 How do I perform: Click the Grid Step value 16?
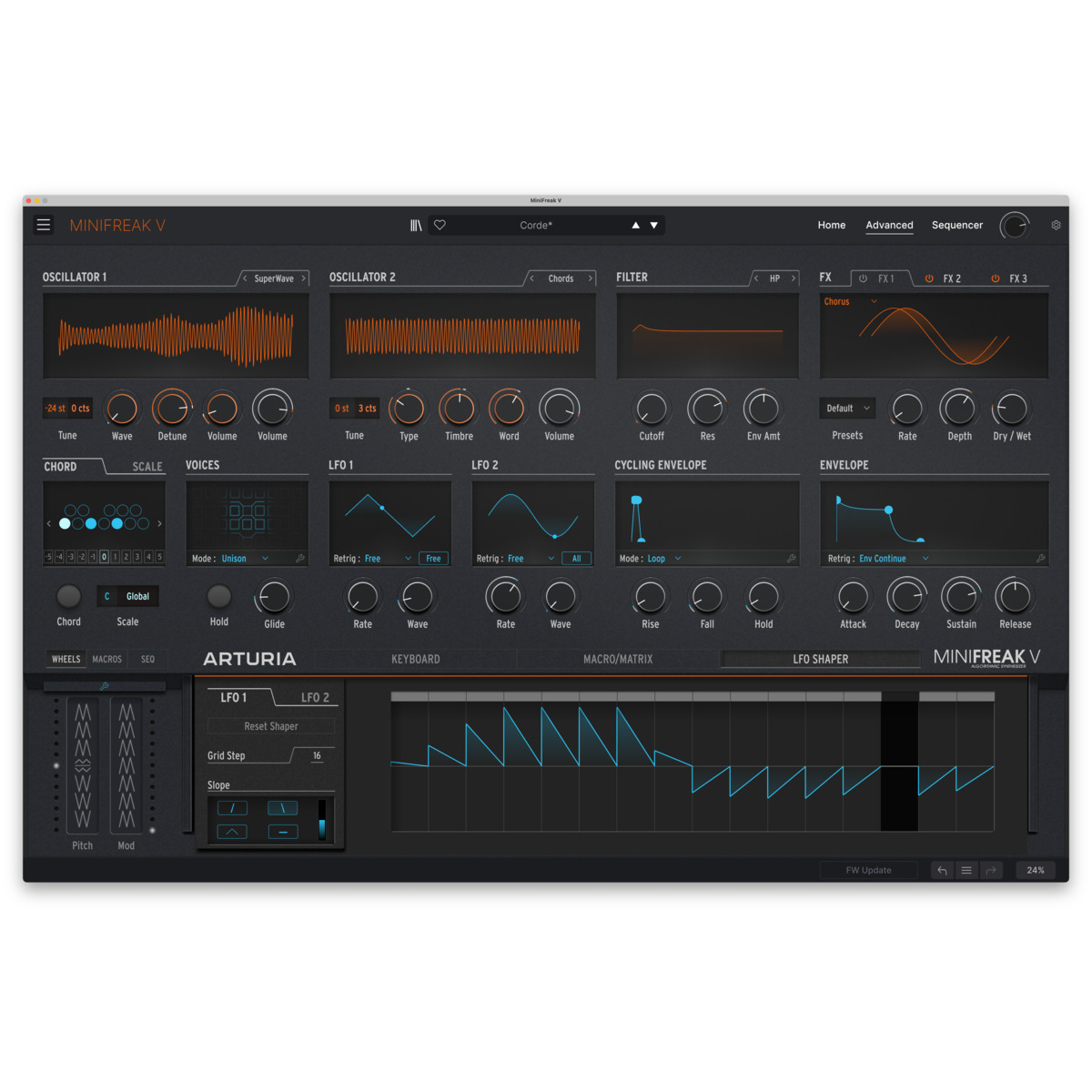click(x=317, y=755)
